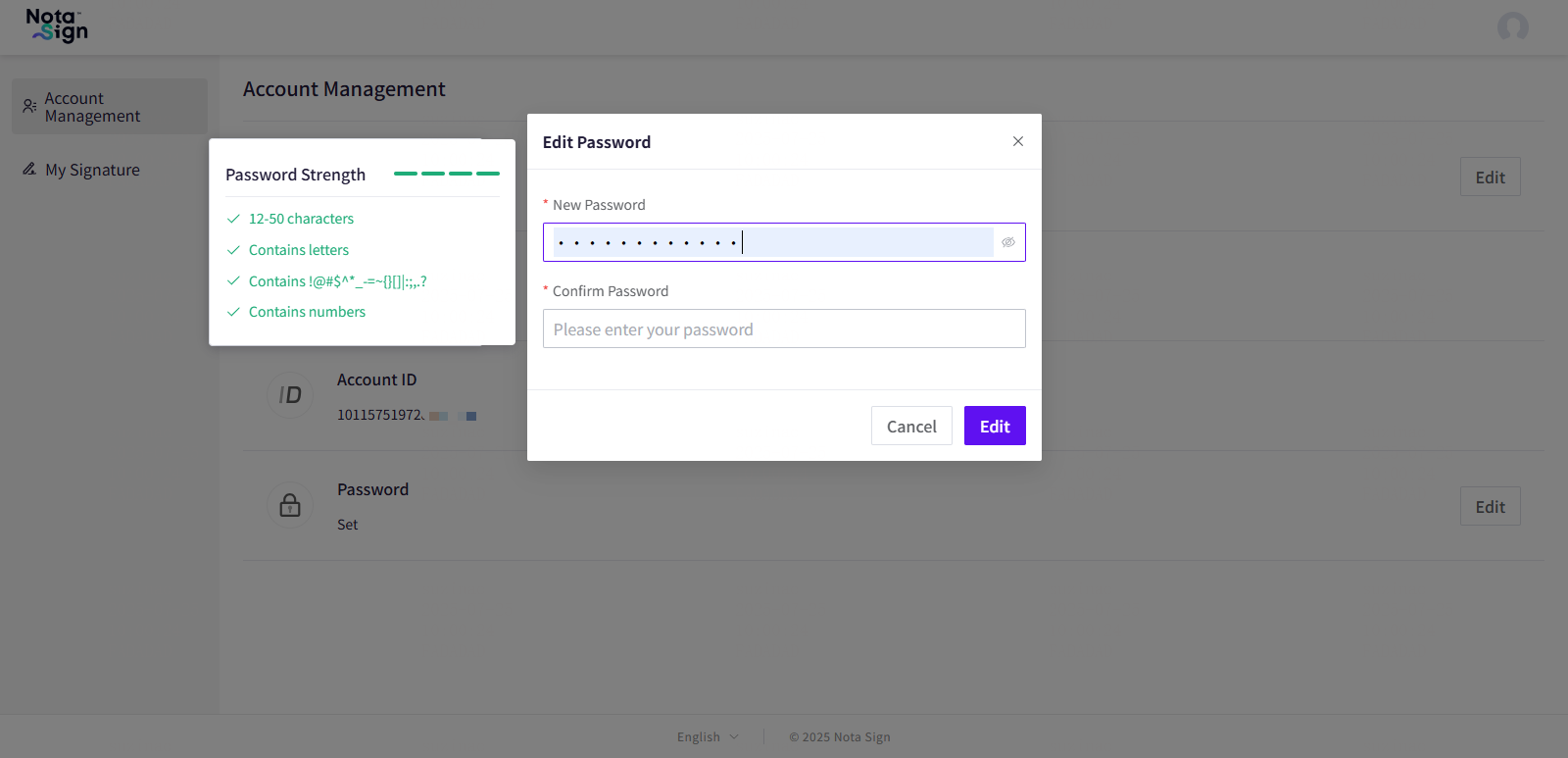
Task: Click the padlock icon beside Password
Action: pos(290,505)
